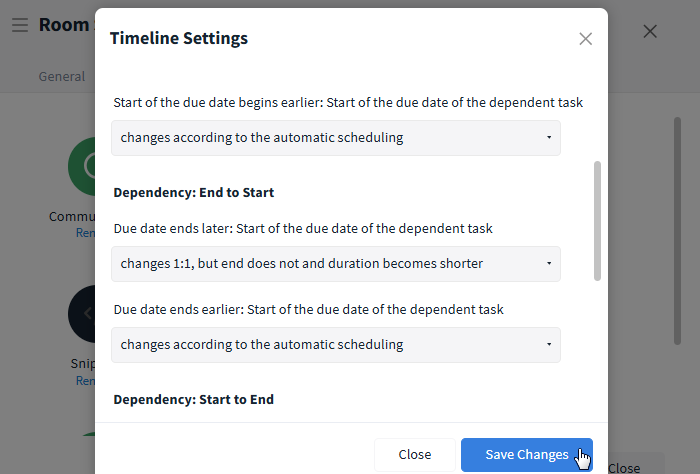The width and height of the screenshot is (700, 474).
Task: Open the 'Due date ends later' dropdown
Action: 336,263
